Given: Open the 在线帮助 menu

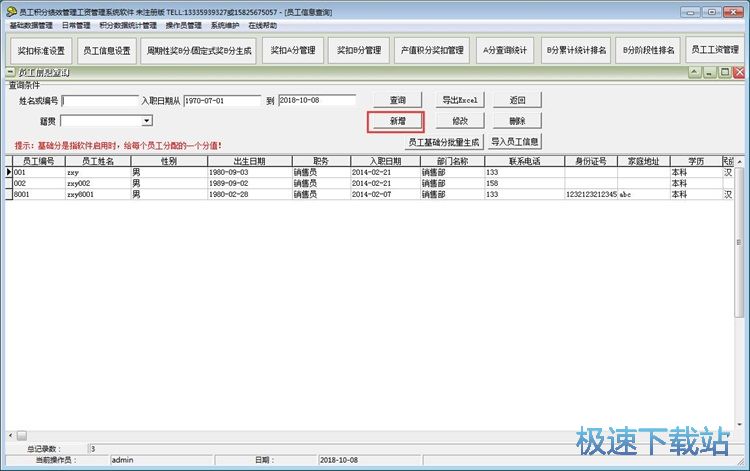Looking at the screenshot, I should [x=262, y=25].
